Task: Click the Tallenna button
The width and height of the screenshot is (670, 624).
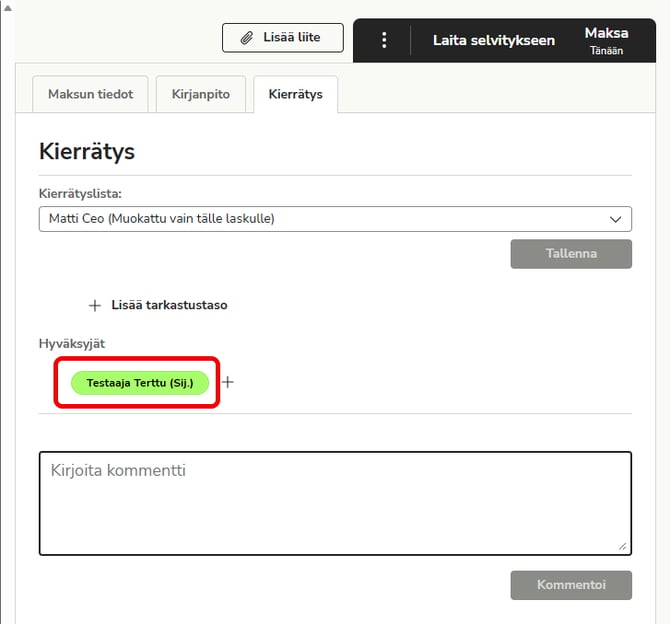Action: [x=571, y=254]
